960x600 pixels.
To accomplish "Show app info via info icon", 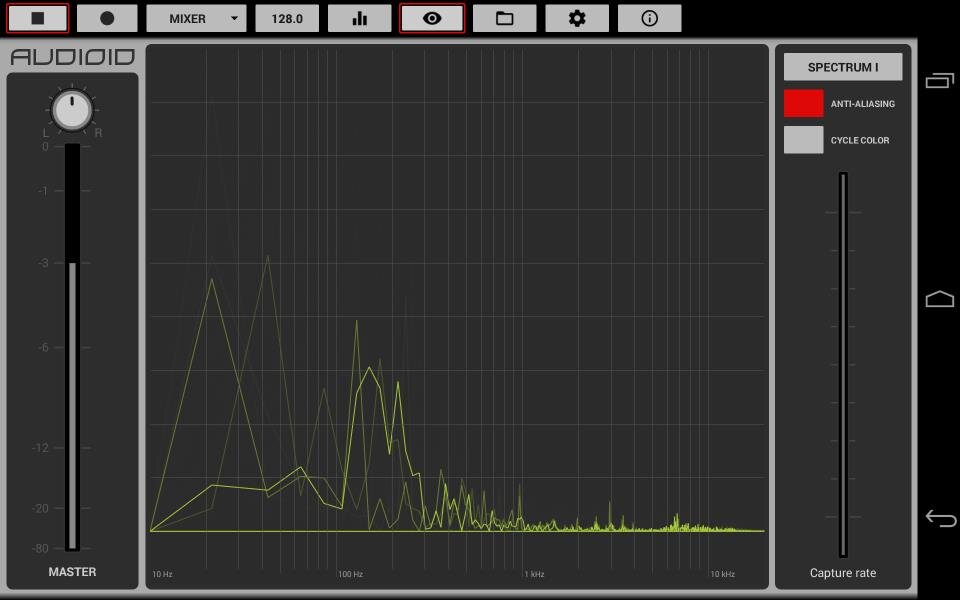I will tap(649, 18).
